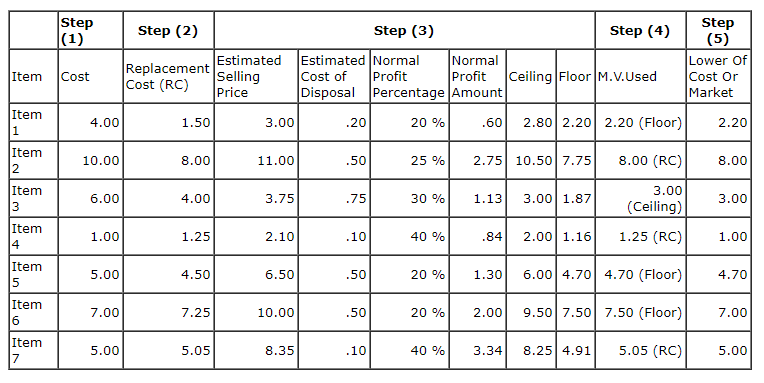Viewport: 764px width, 383px height.
Task: Select the Step (5) header cell
Action: [x=718, y=31]
